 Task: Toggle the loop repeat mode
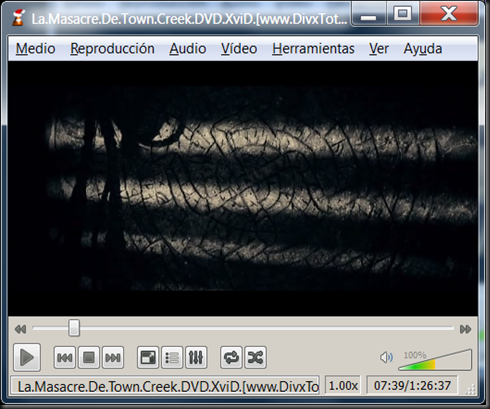pos(231,357)
